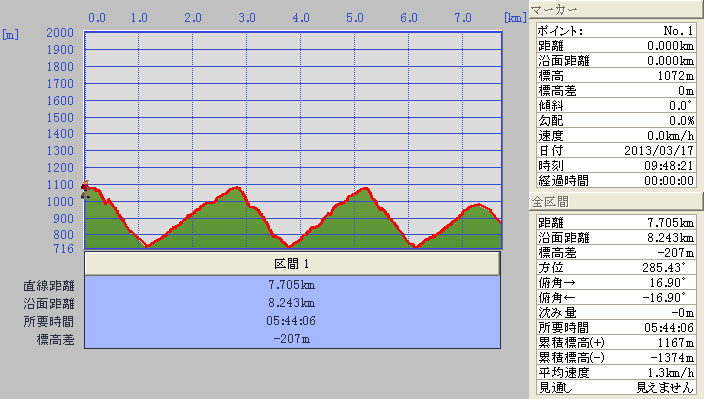704x399 pixels.
Task: Click the 所要時間 05:44:06 cell in section table
Action: [x=292, y=321]
